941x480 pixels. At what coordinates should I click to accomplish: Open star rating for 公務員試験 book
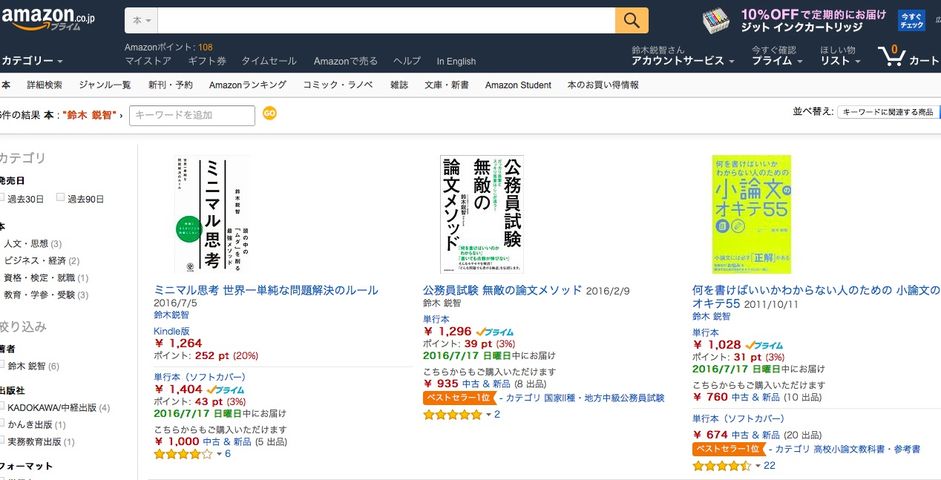pos(452,415)
